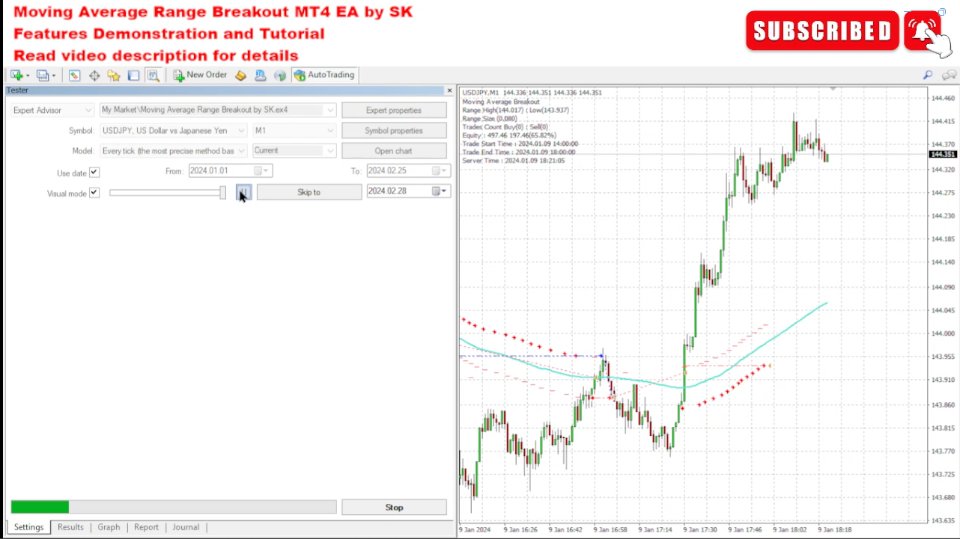Click the Server Time line on the chart
The height and width of the screenshot is (539, 960).
514,160
